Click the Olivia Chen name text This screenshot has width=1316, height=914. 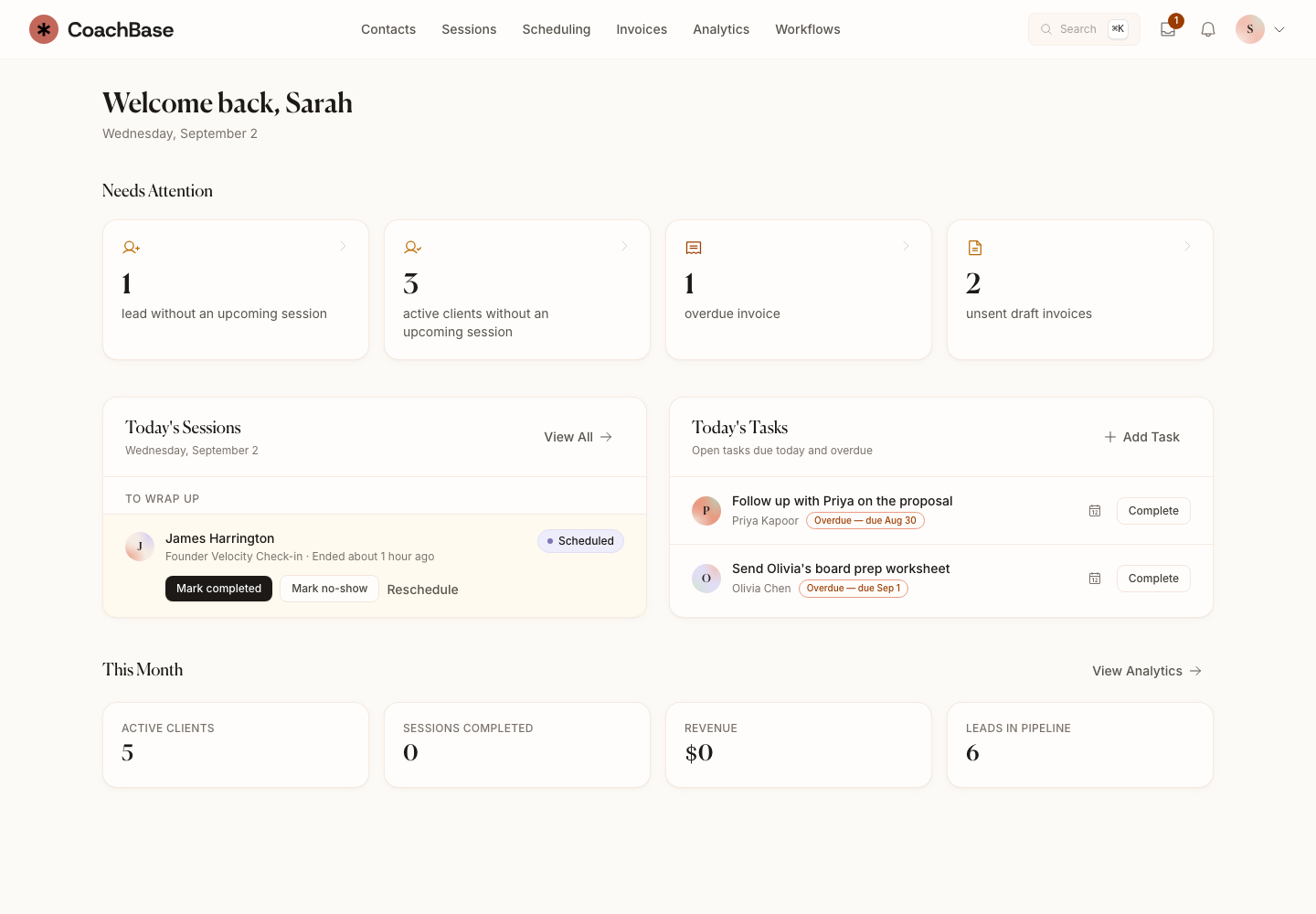(x=761, y=589)
